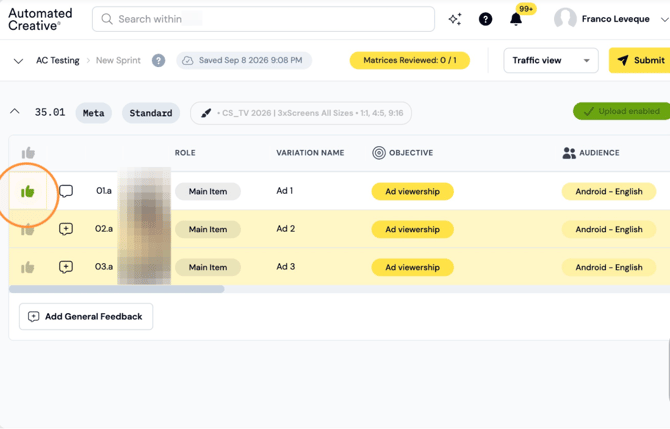Click the CS_TV 2026 template pill
This screenshot has height=429, width=670.
301,113
